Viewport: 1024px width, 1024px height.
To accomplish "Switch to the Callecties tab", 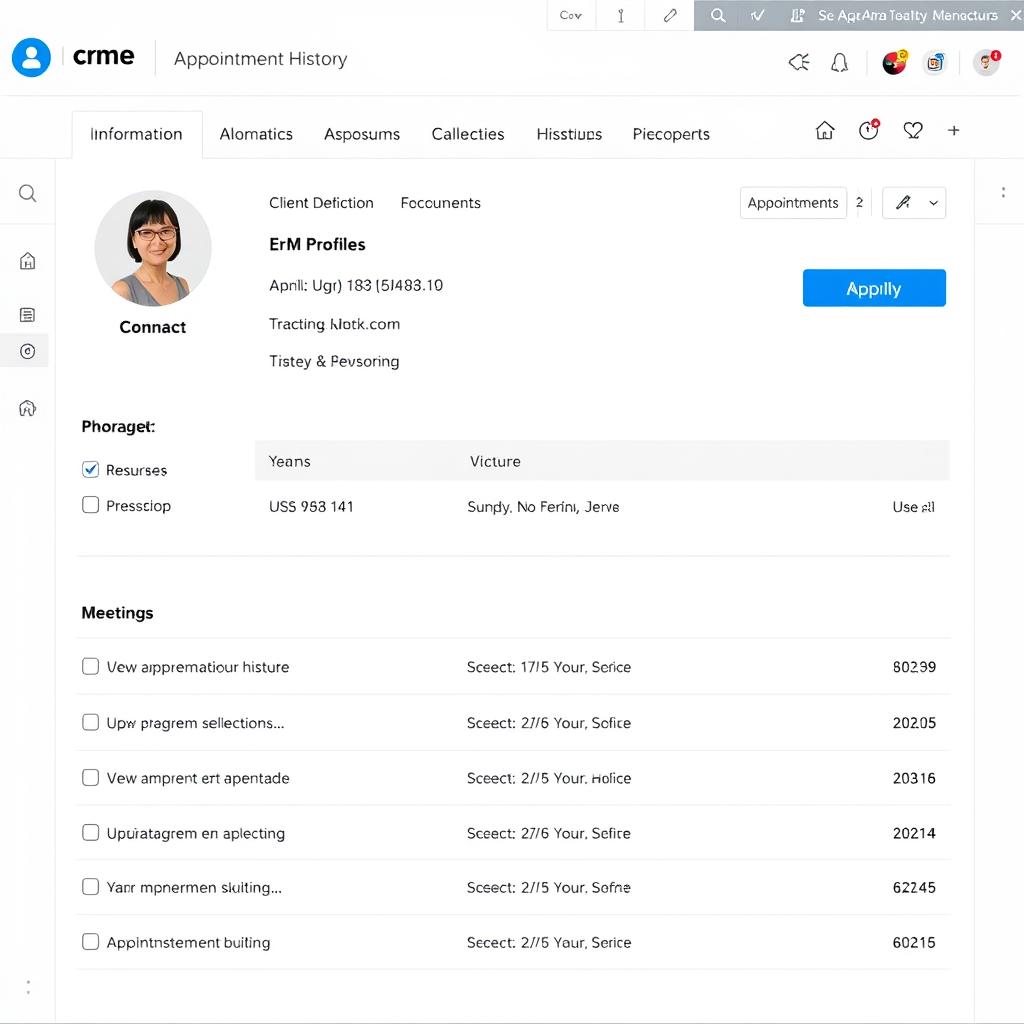I will pos(468,134).
